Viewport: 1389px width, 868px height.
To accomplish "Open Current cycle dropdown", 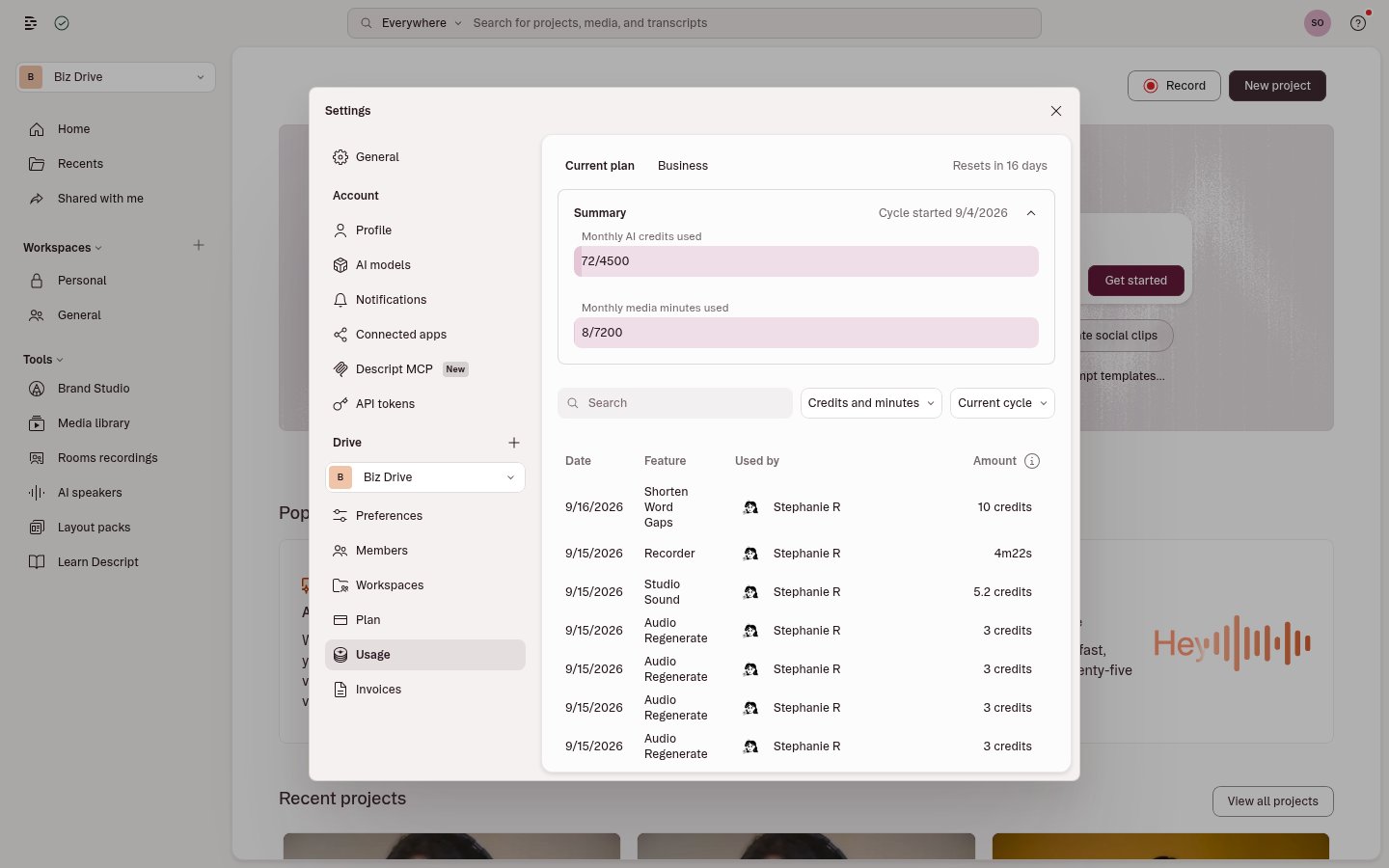I will pos(1002,403).
